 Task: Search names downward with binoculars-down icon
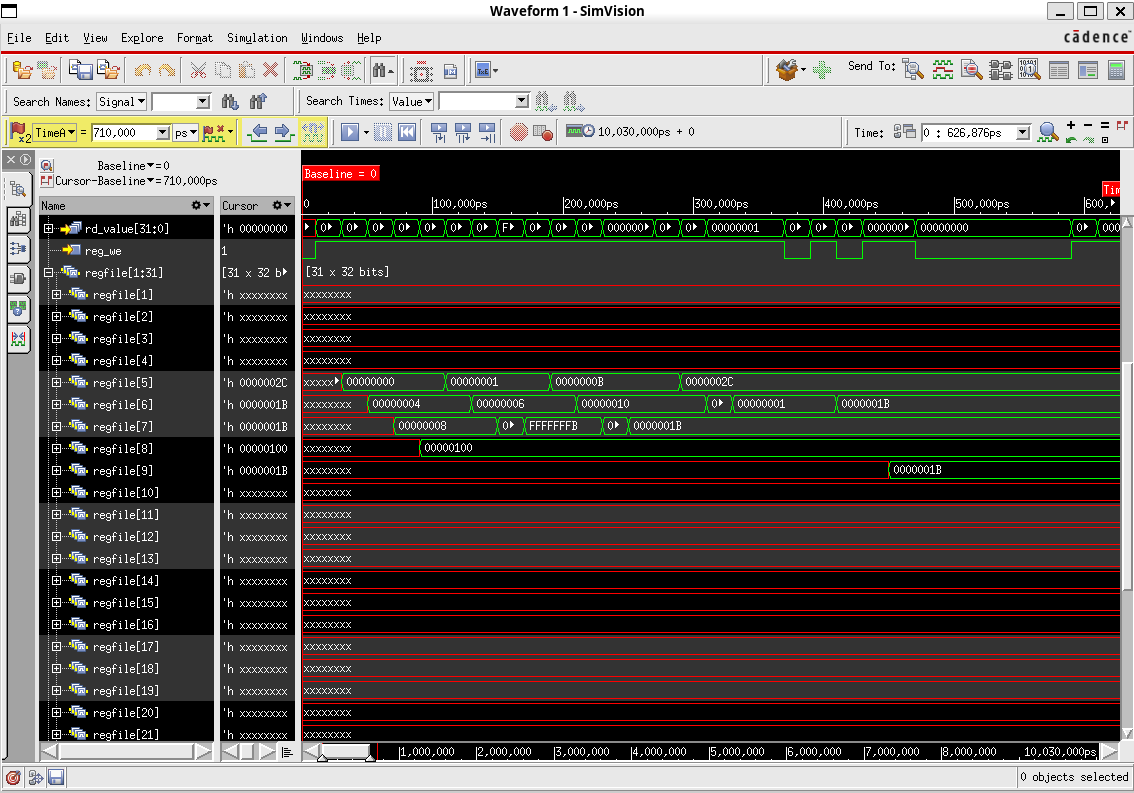click(230, 102)
